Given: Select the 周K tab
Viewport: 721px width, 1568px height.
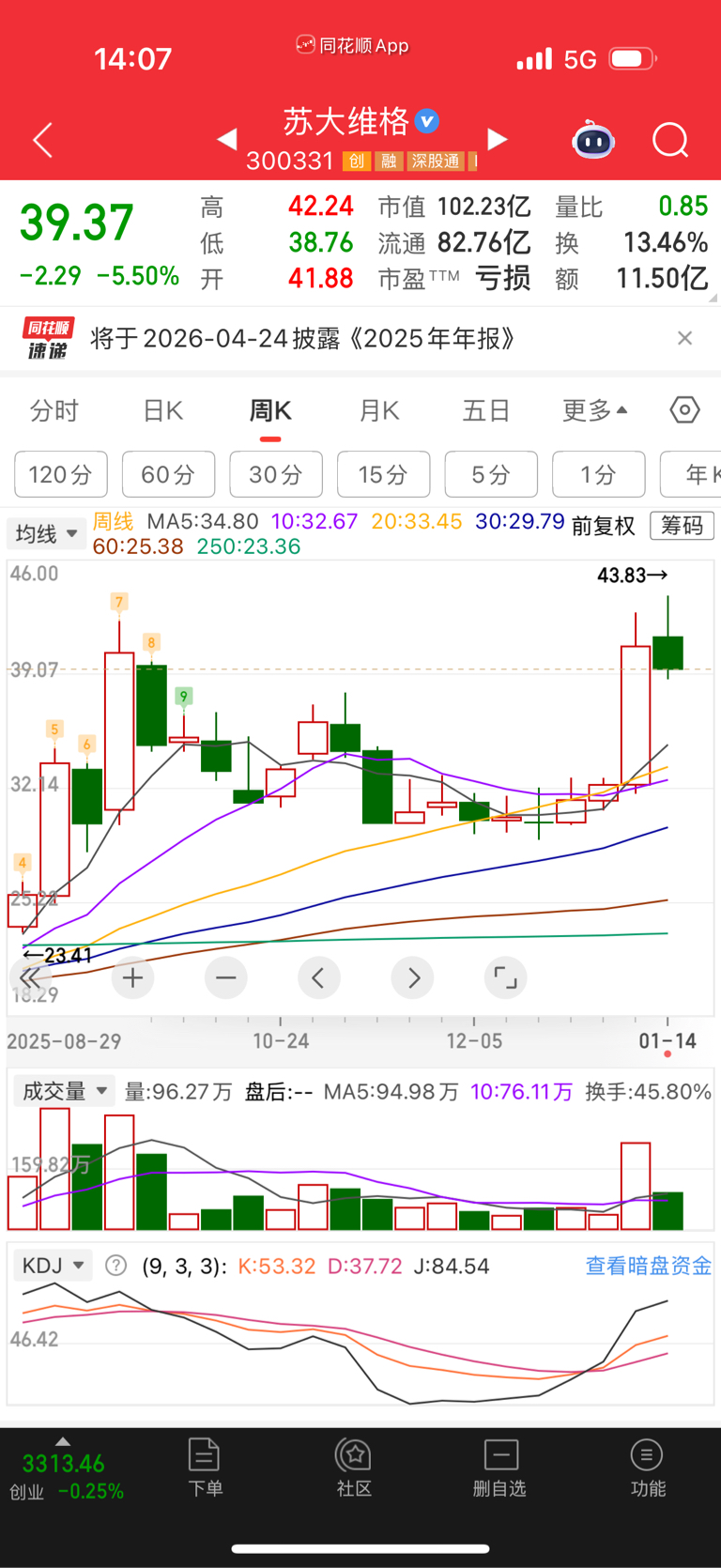Looking at the screenshot, I should pyautogui.click(x=270, y=411).
